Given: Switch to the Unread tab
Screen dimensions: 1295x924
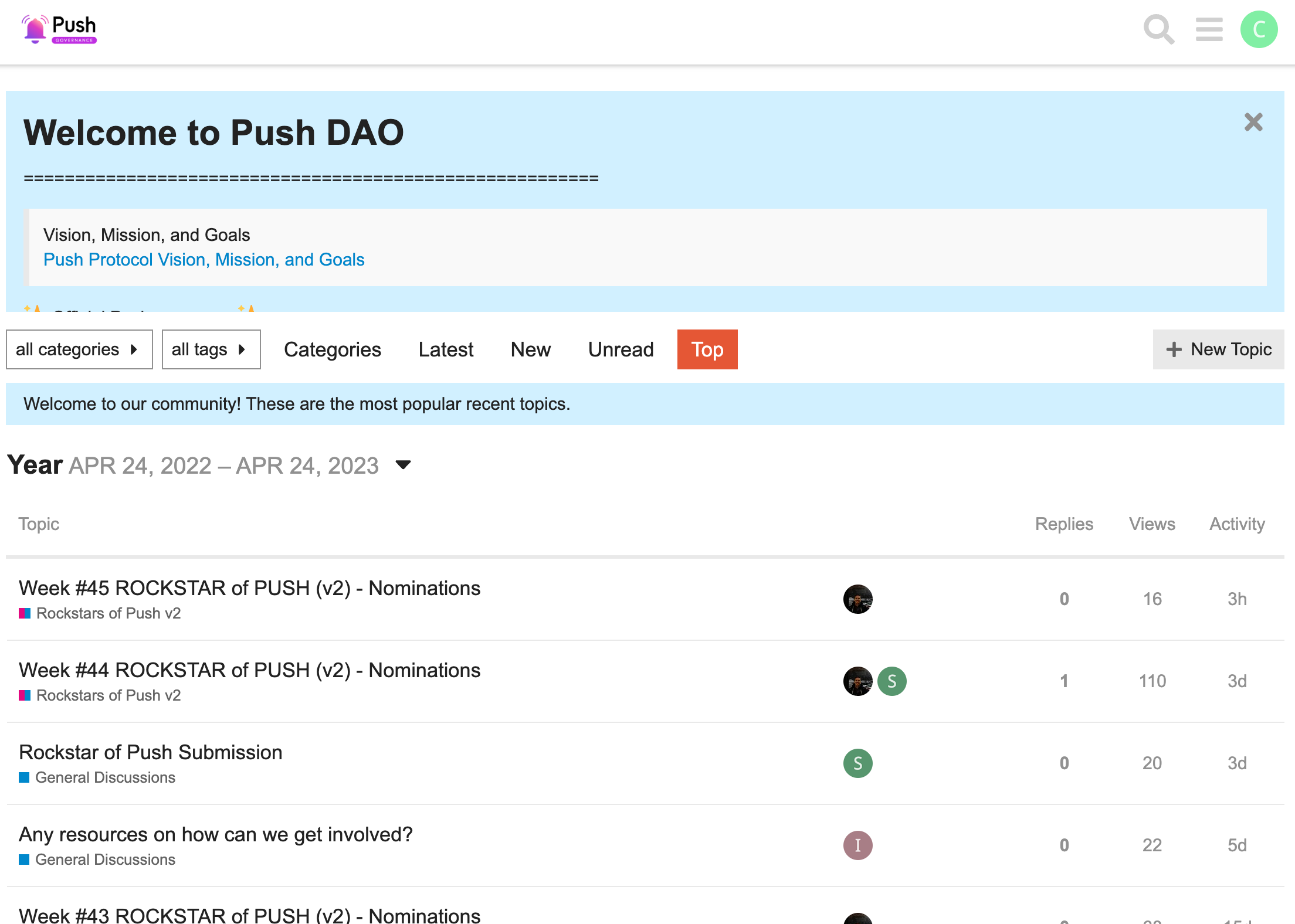Looking at the screenshot, I should tap(621, 349).
